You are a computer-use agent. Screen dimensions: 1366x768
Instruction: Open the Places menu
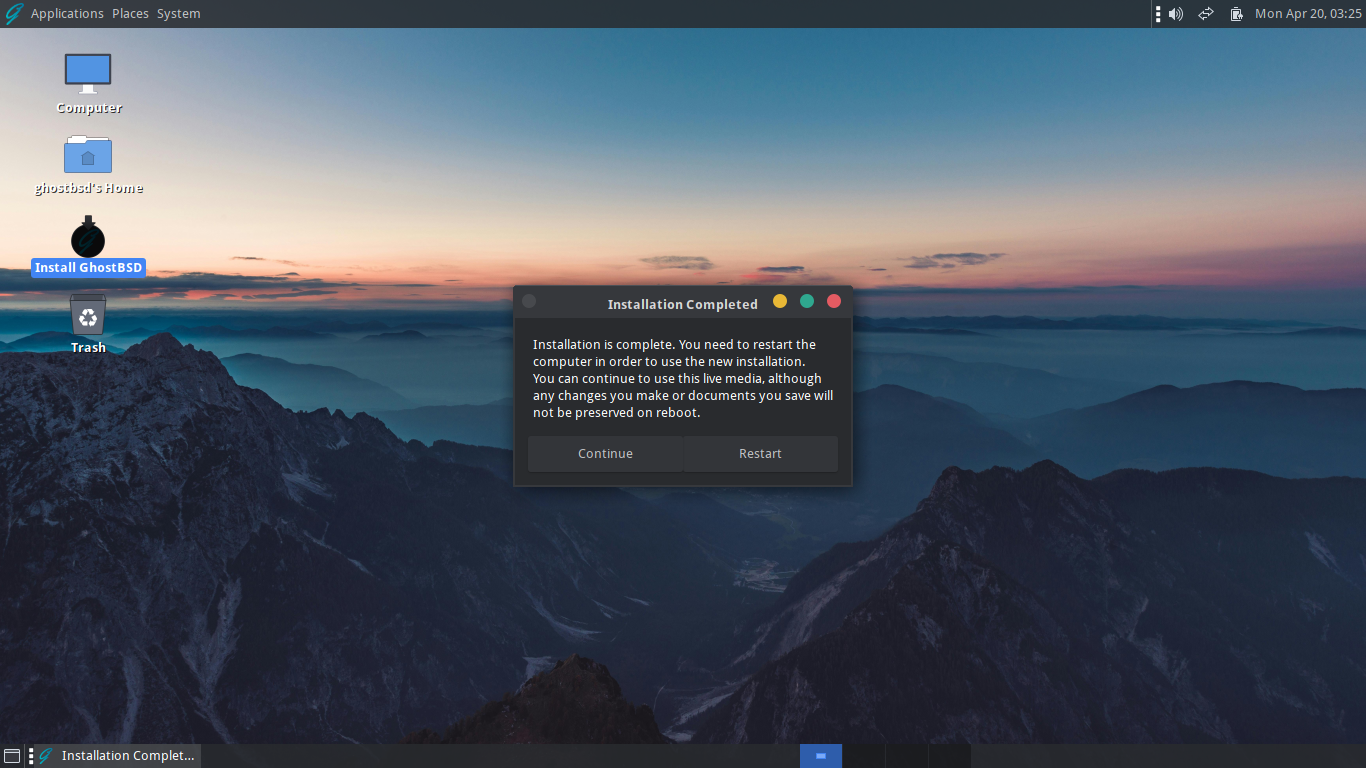[129, 13]
